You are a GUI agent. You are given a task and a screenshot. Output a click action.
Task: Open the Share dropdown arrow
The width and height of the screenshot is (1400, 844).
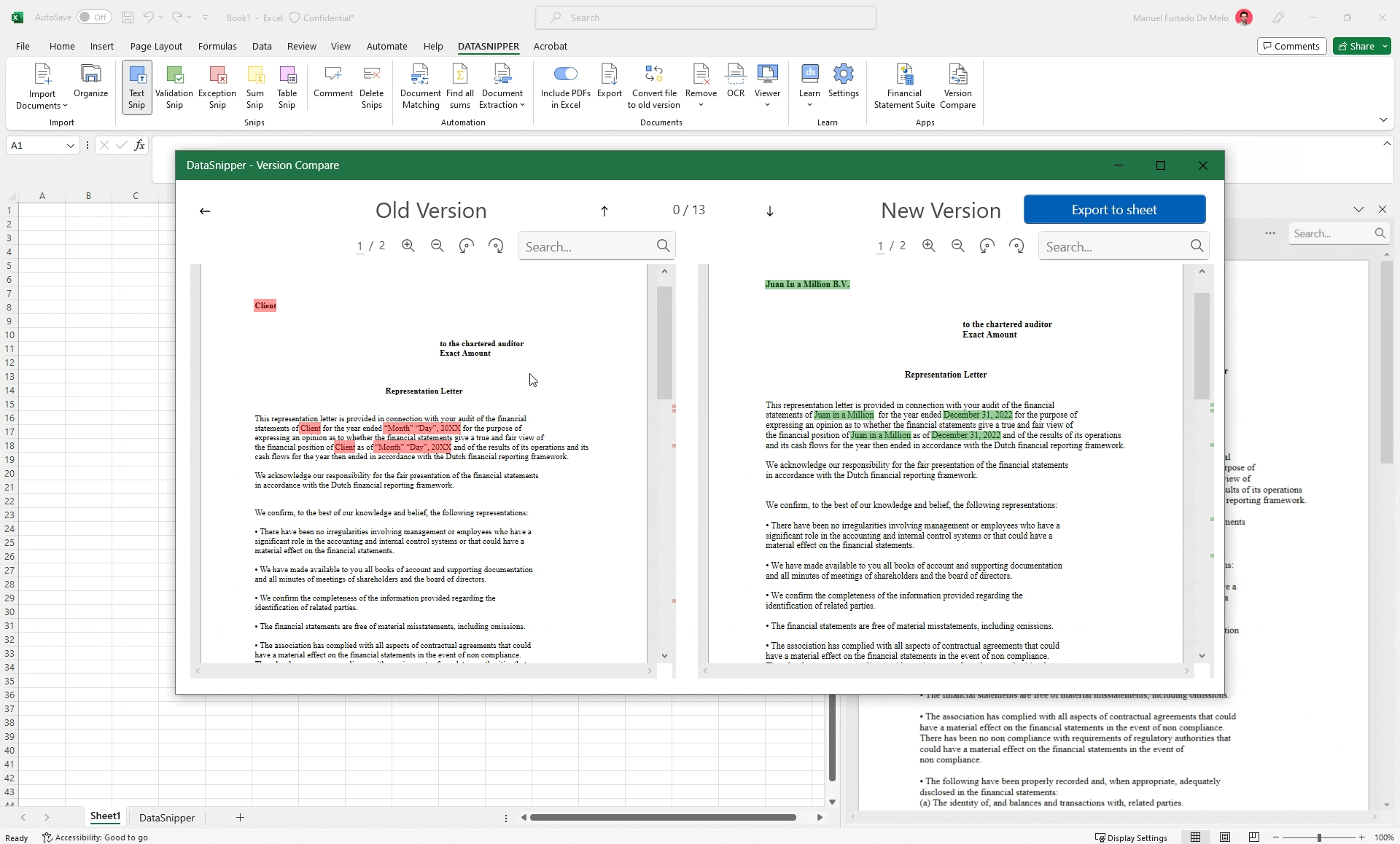pyautogui.click(x=1385, y=45)
